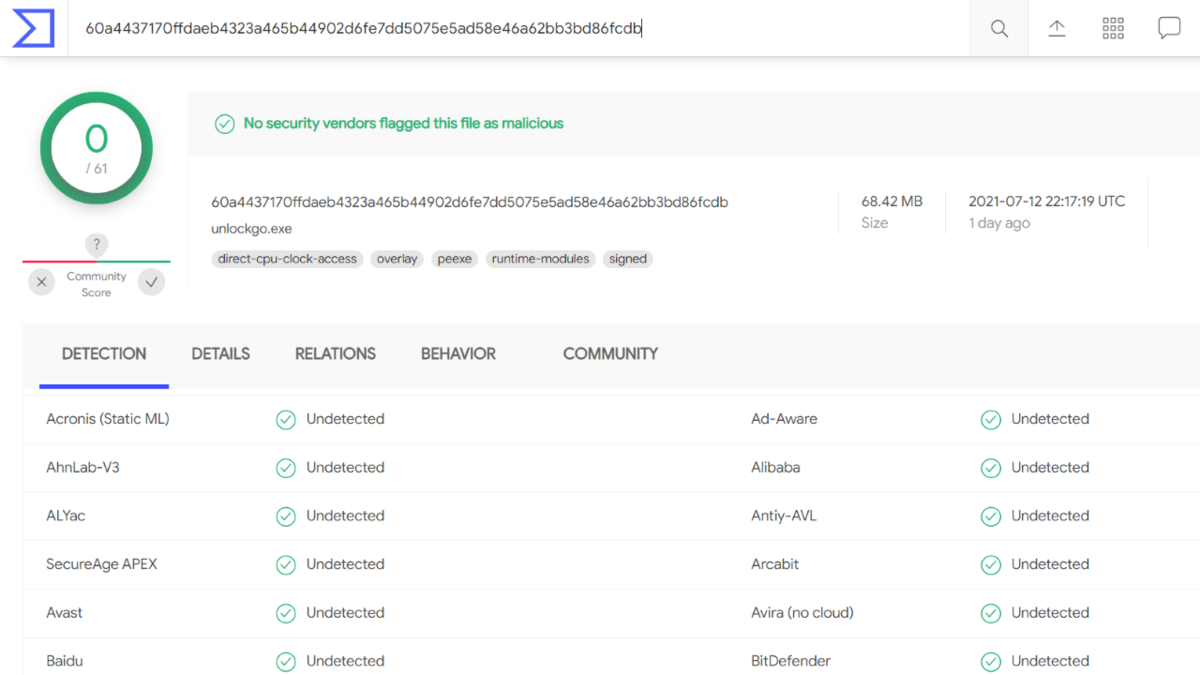
Task: Click the signed tag
Action: click(628, 258)
